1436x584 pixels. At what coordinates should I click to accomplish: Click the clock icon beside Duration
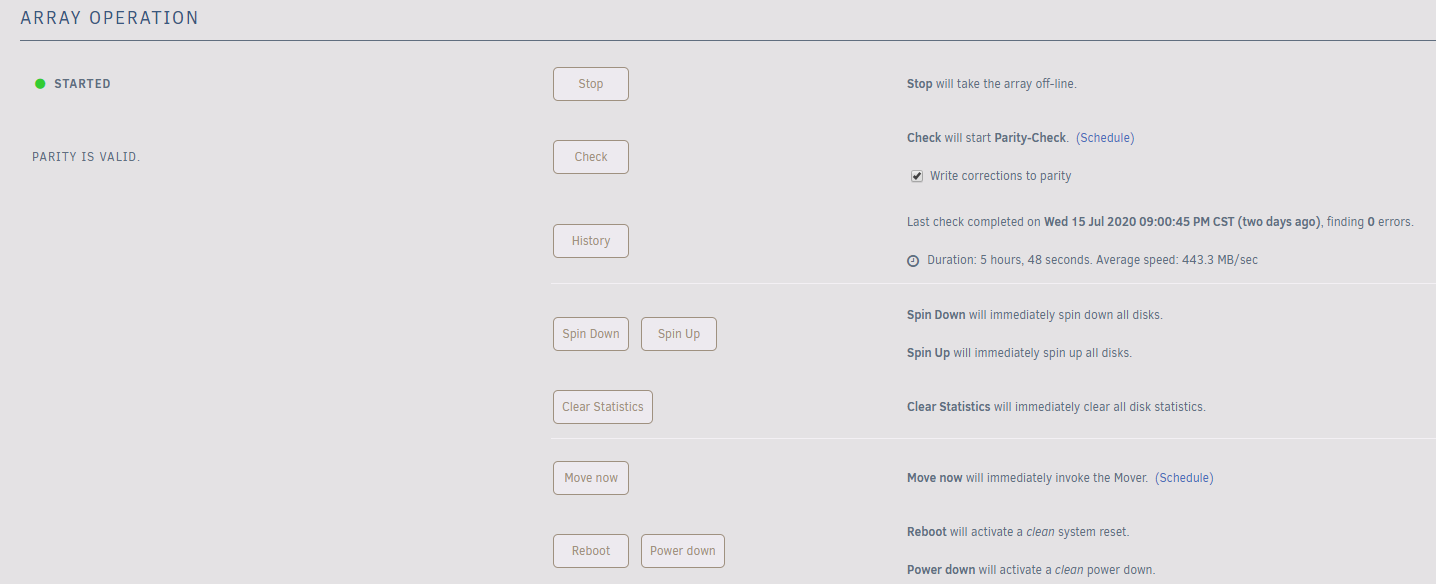(913, 261)
